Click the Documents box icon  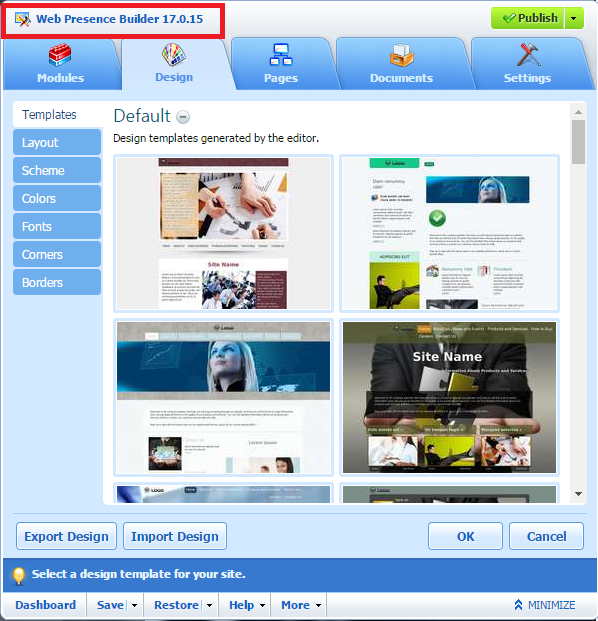402,55
